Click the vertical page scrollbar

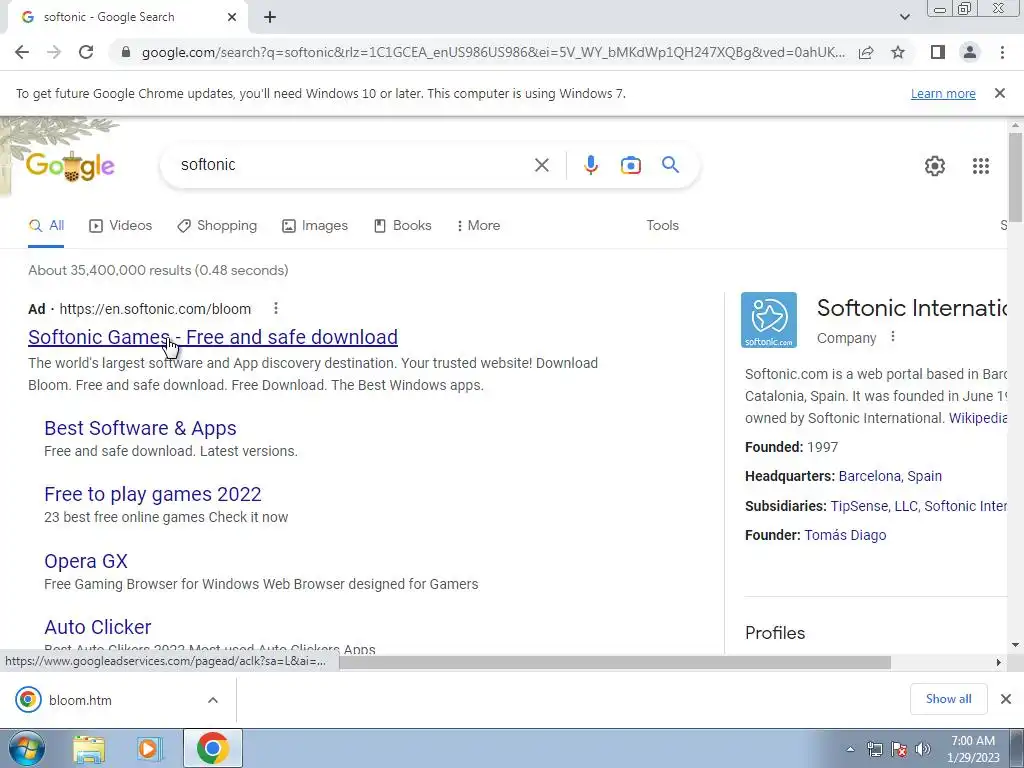(1015, 177)
